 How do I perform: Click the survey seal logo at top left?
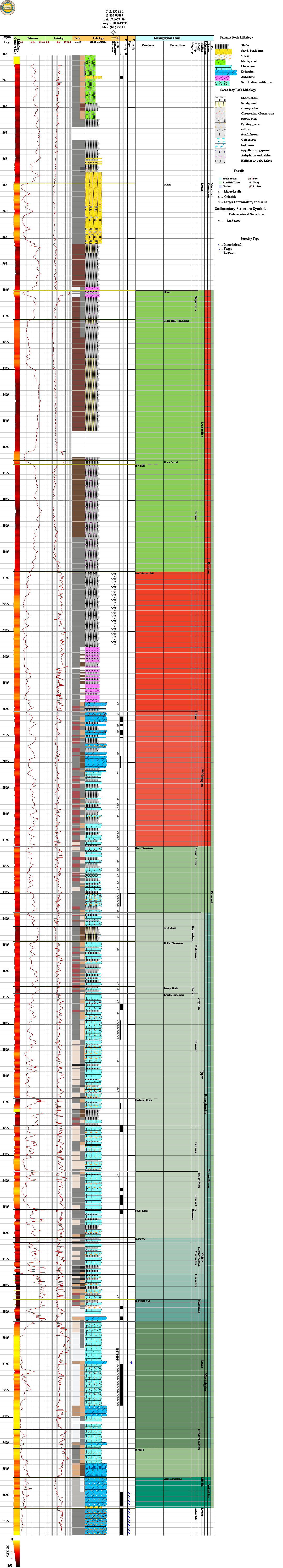click(8, 8)
